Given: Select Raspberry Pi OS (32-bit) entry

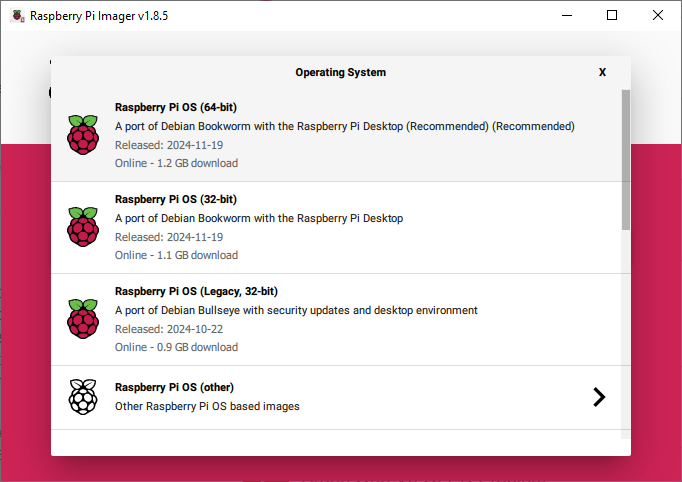Looking at the screenshot, I should pyautogui.click(x=336, y=228).
